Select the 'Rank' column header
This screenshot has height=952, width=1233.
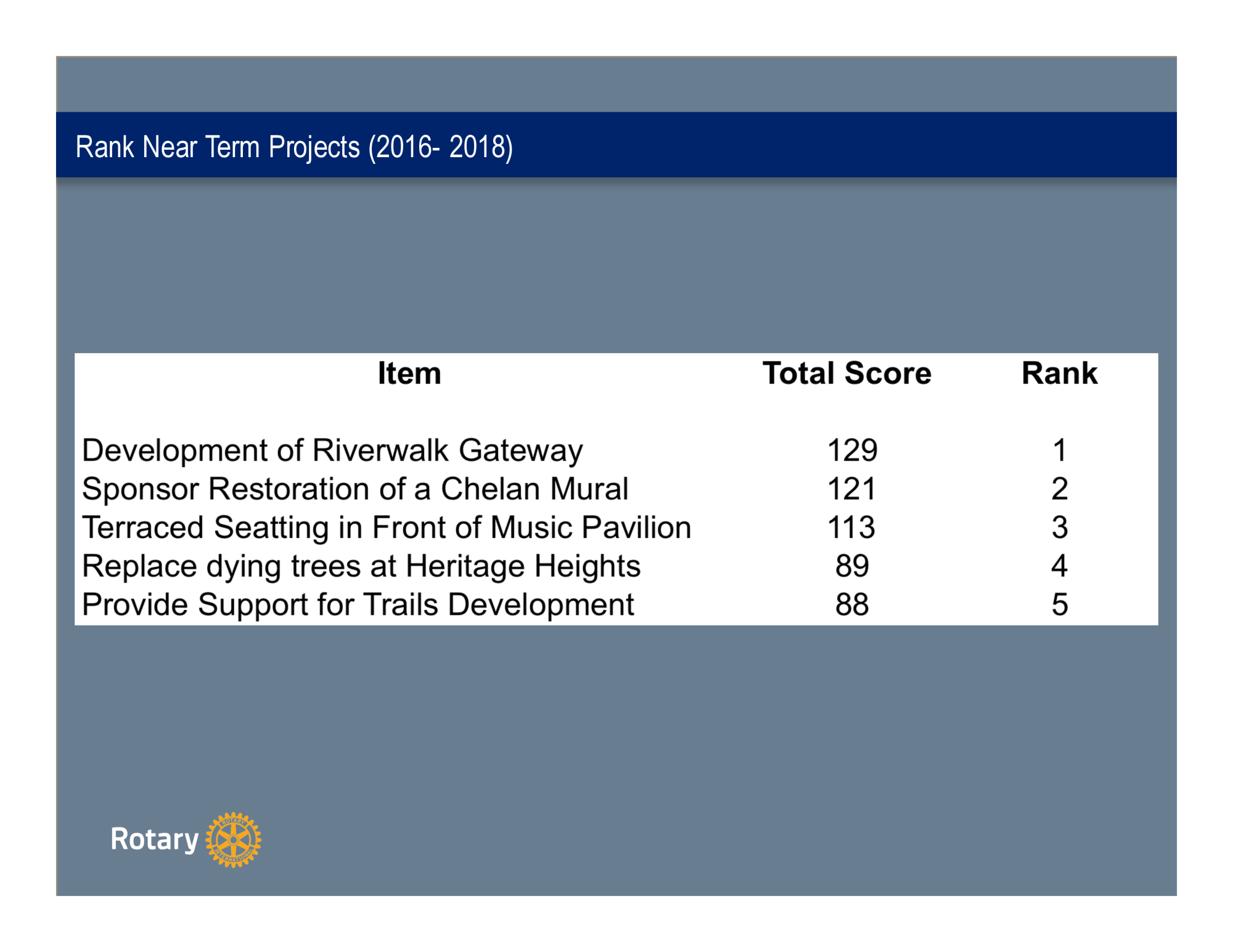click(x=1059, y=373)
